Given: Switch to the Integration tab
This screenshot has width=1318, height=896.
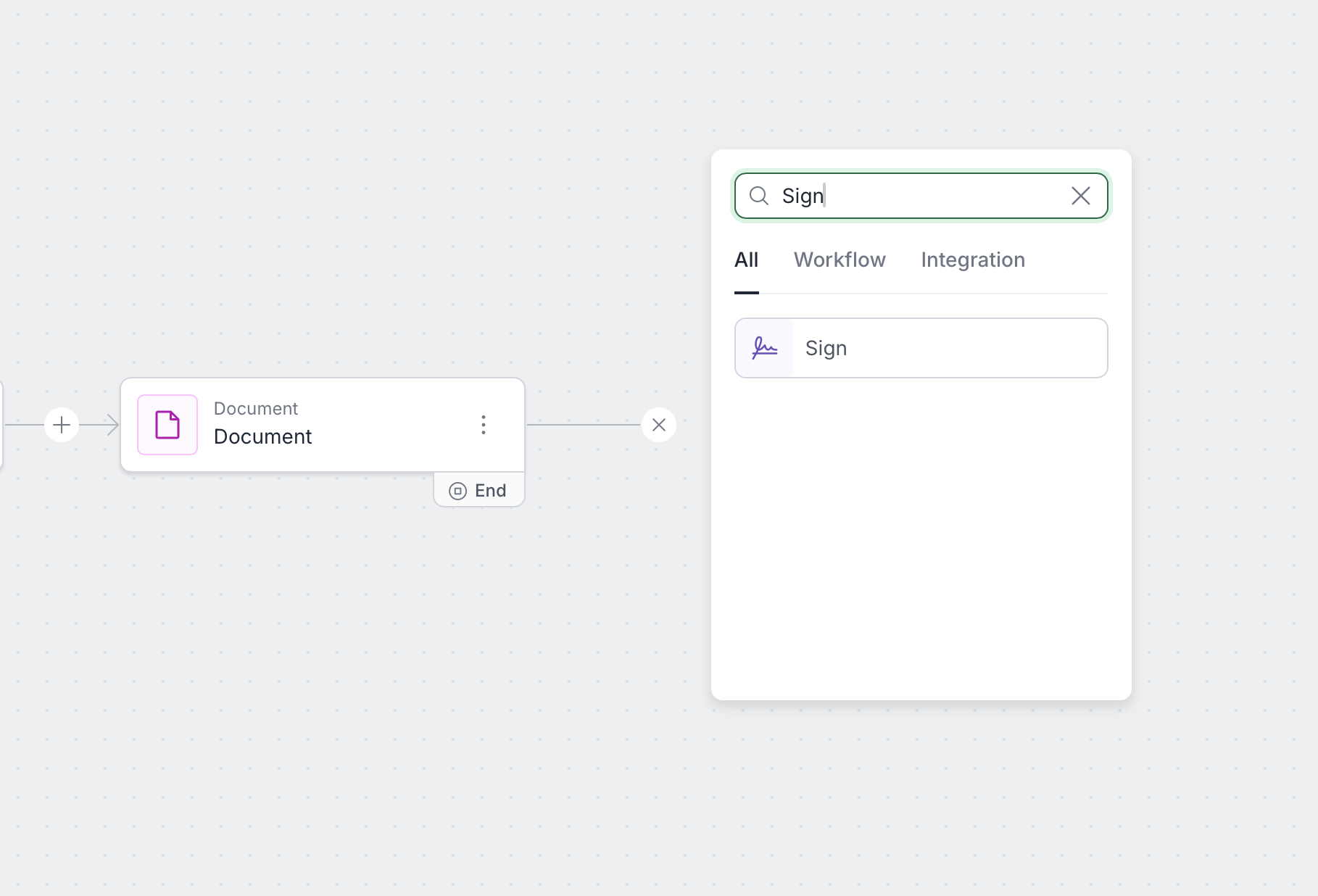Looking at the screenshot, I should (972, 260).
